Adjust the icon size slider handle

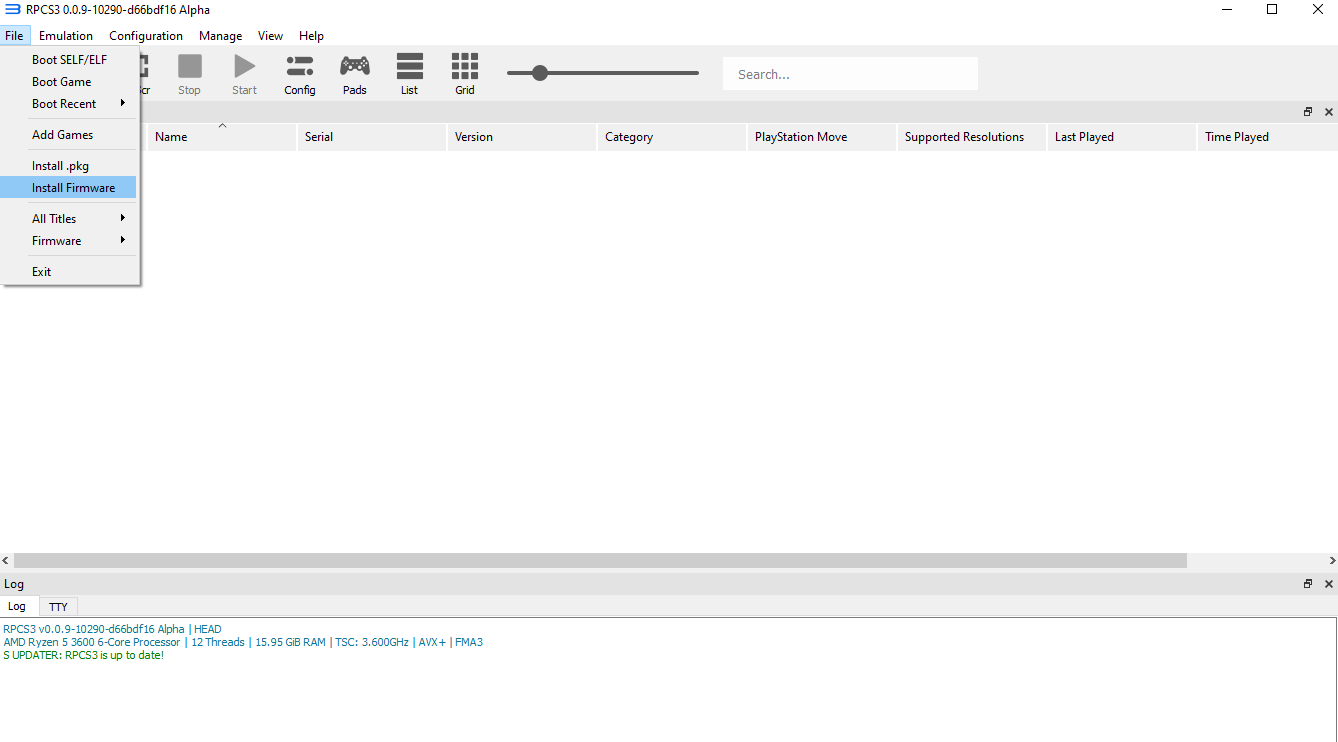(540, 73)
